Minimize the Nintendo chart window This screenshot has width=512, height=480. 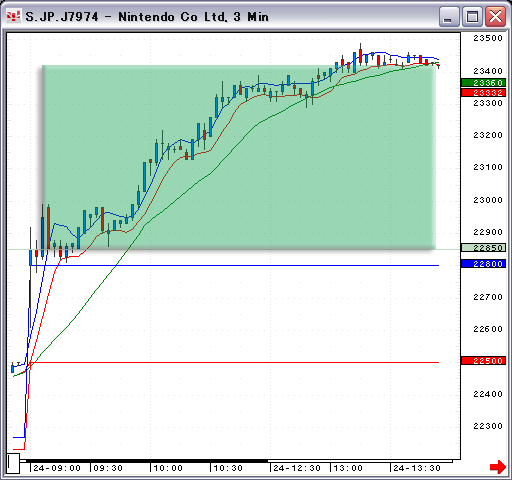click(x=449, y=17)
